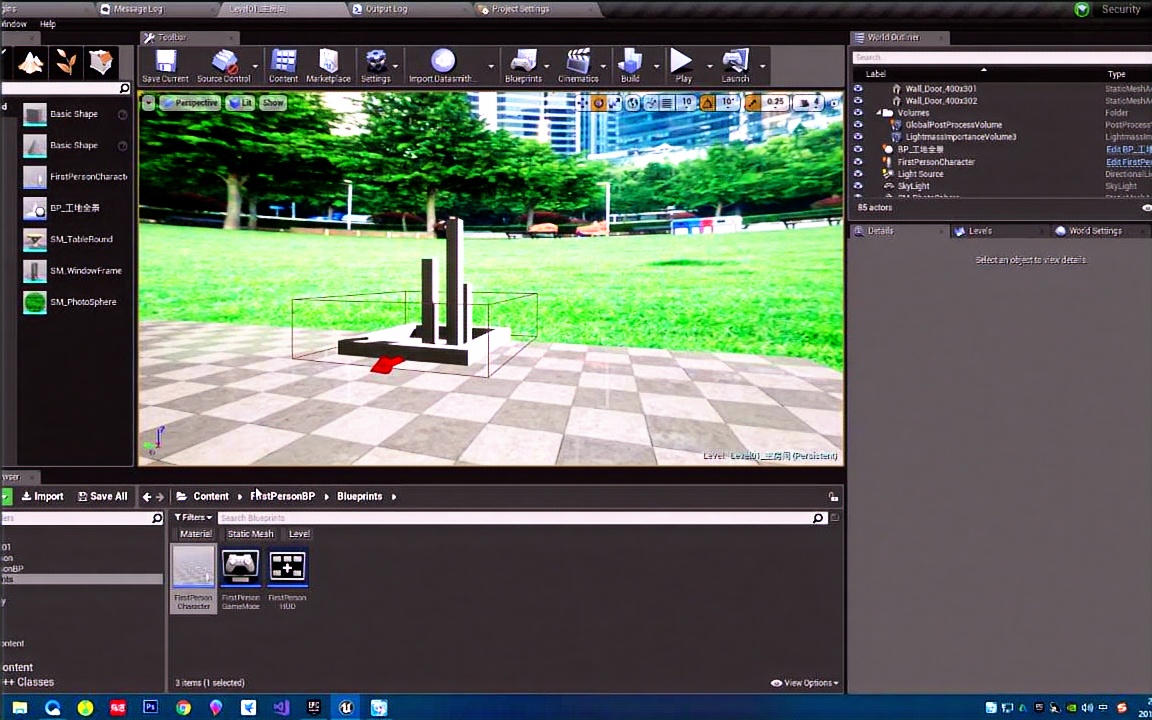Click the Blueprints breadcrumb in Content Browser
The image size is (1152, 720).
point(359,495)
